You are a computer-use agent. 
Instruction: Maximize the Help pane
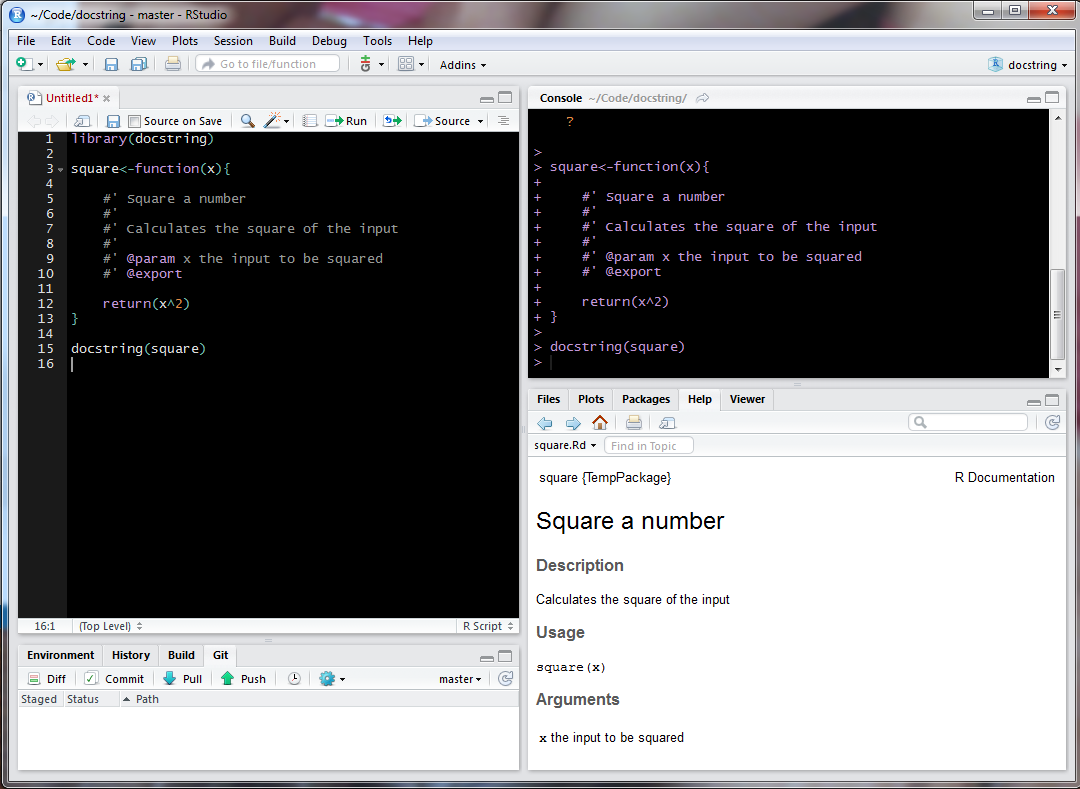click(x=1052, y=400)
